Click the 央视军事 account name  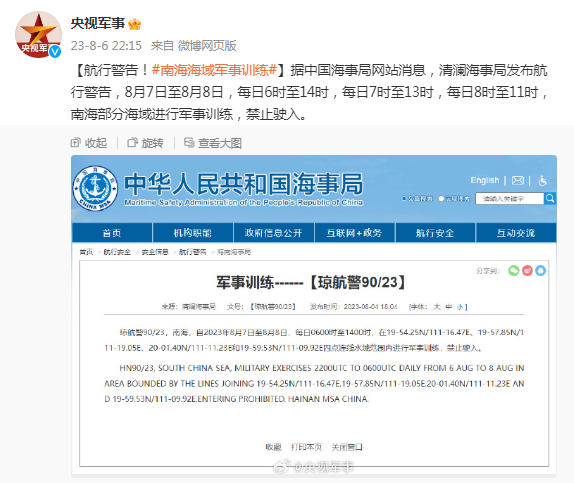(x=98, y=23)
